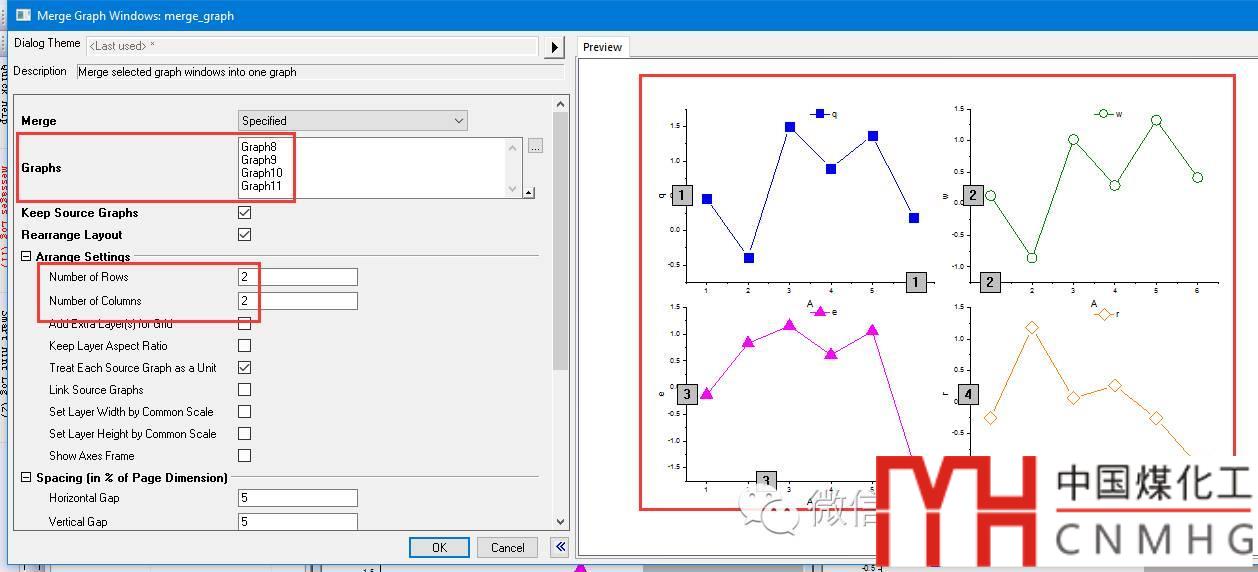Click the q legend entry in preview

point(823,114)
